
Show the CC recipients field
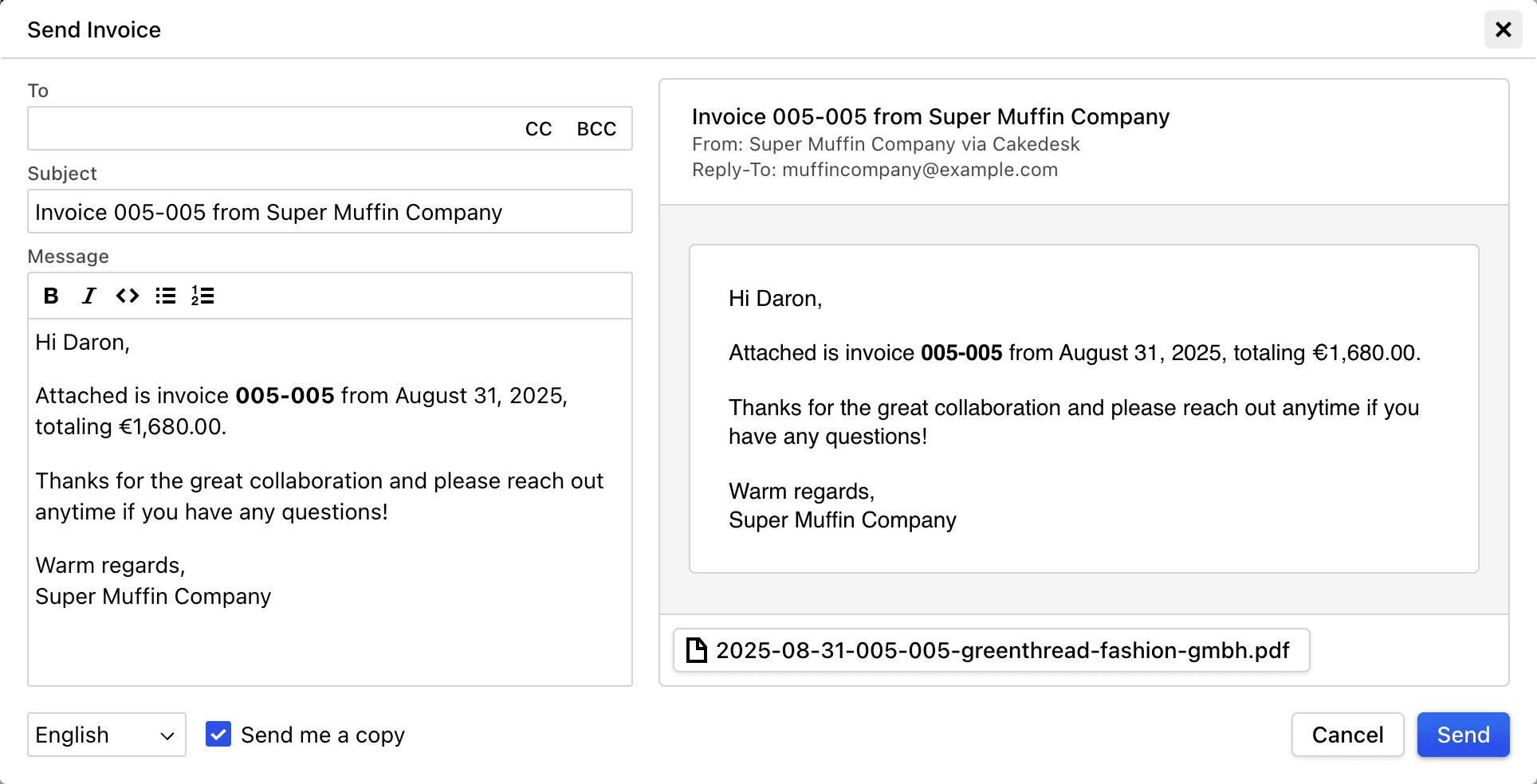539,128
